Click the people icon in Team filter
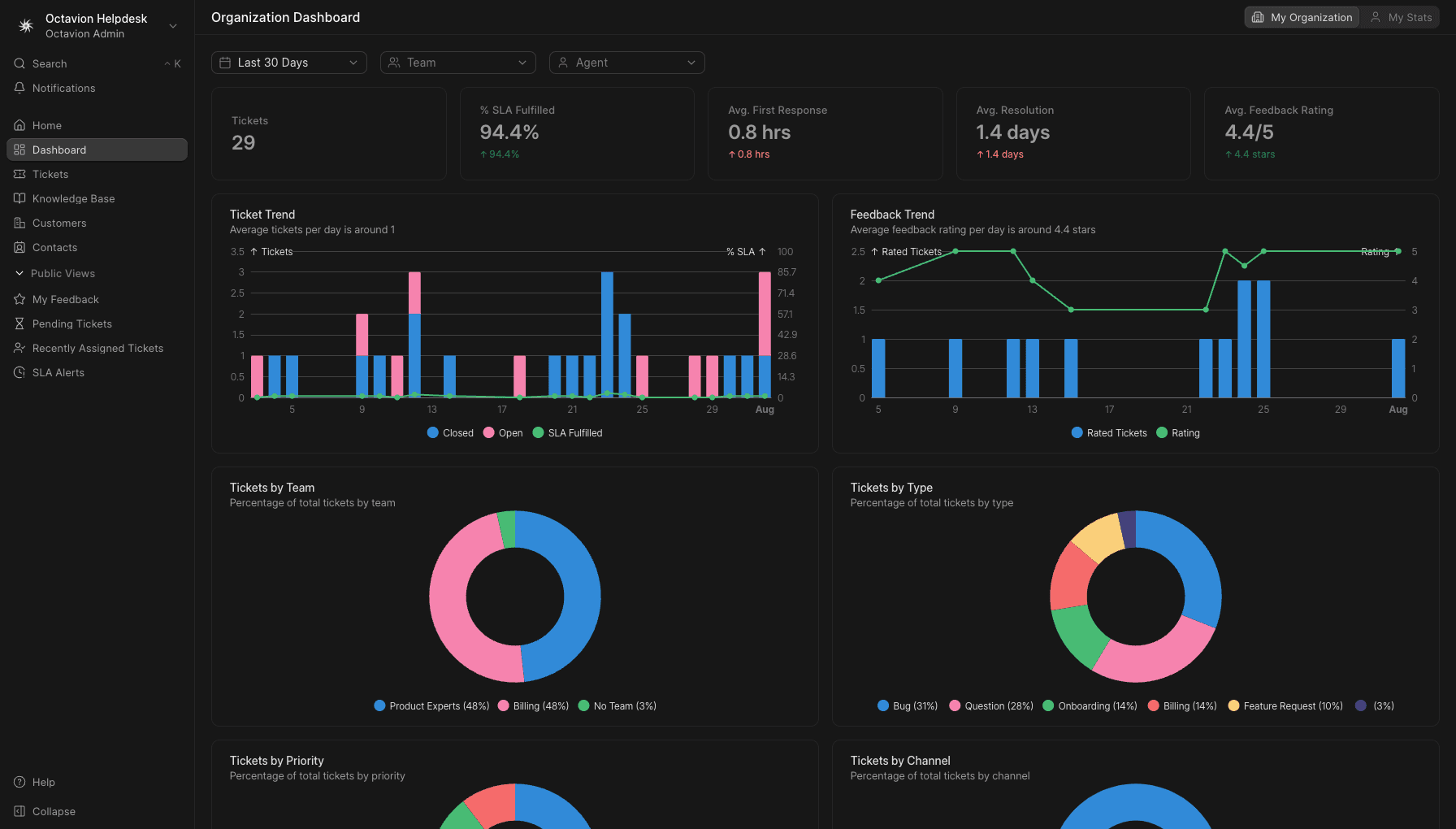The image size is (1456, 829). (x=394, y=63)
